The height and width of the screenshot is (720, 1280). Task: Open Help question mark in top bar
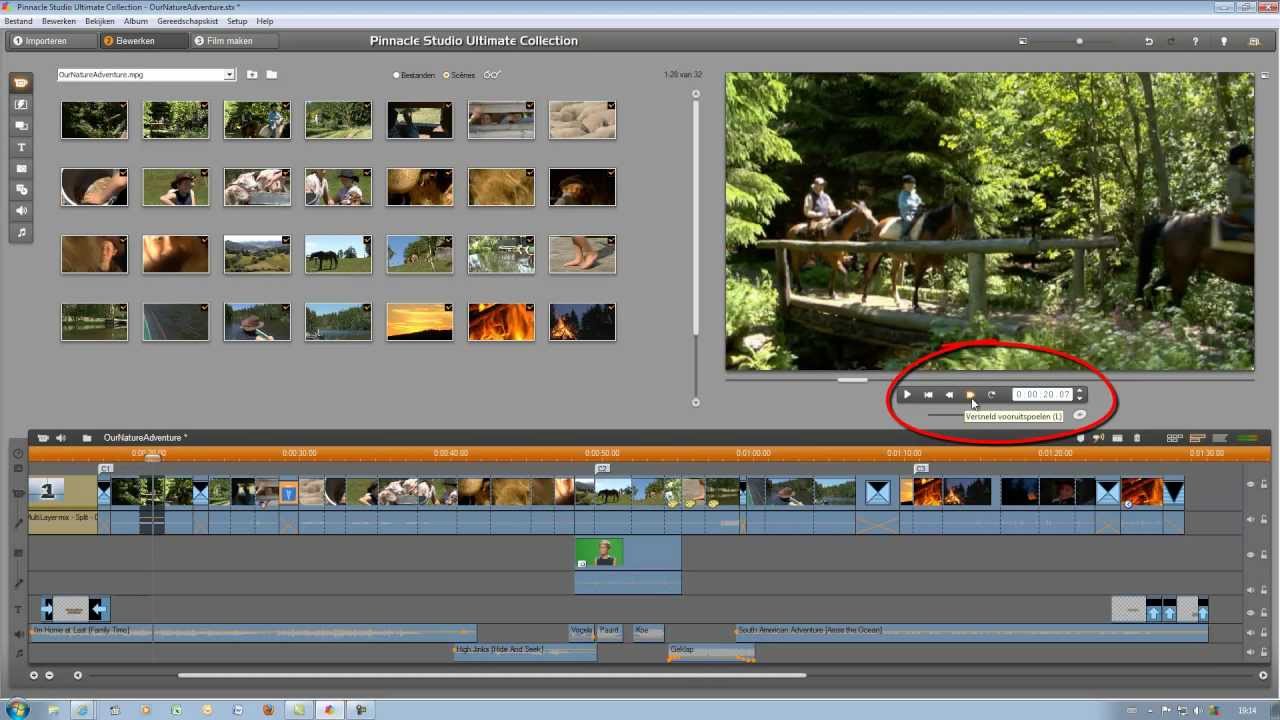tap(1196, 42)
